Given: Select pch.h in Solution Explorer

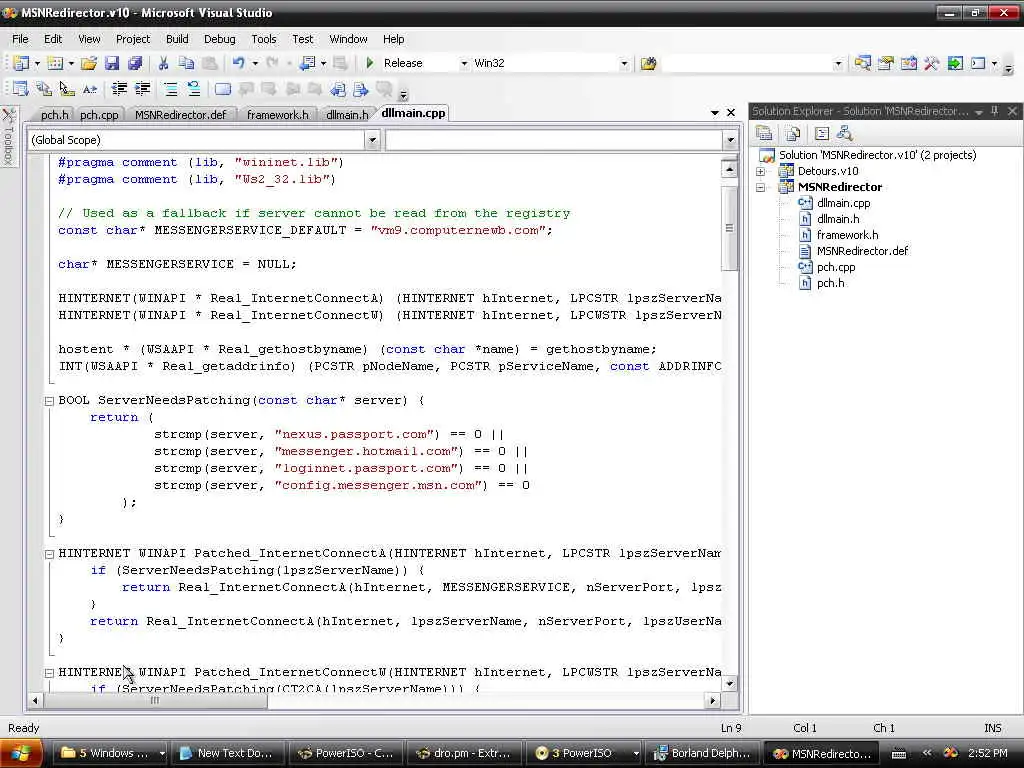Looking at the screenshot, I should 831,283.
